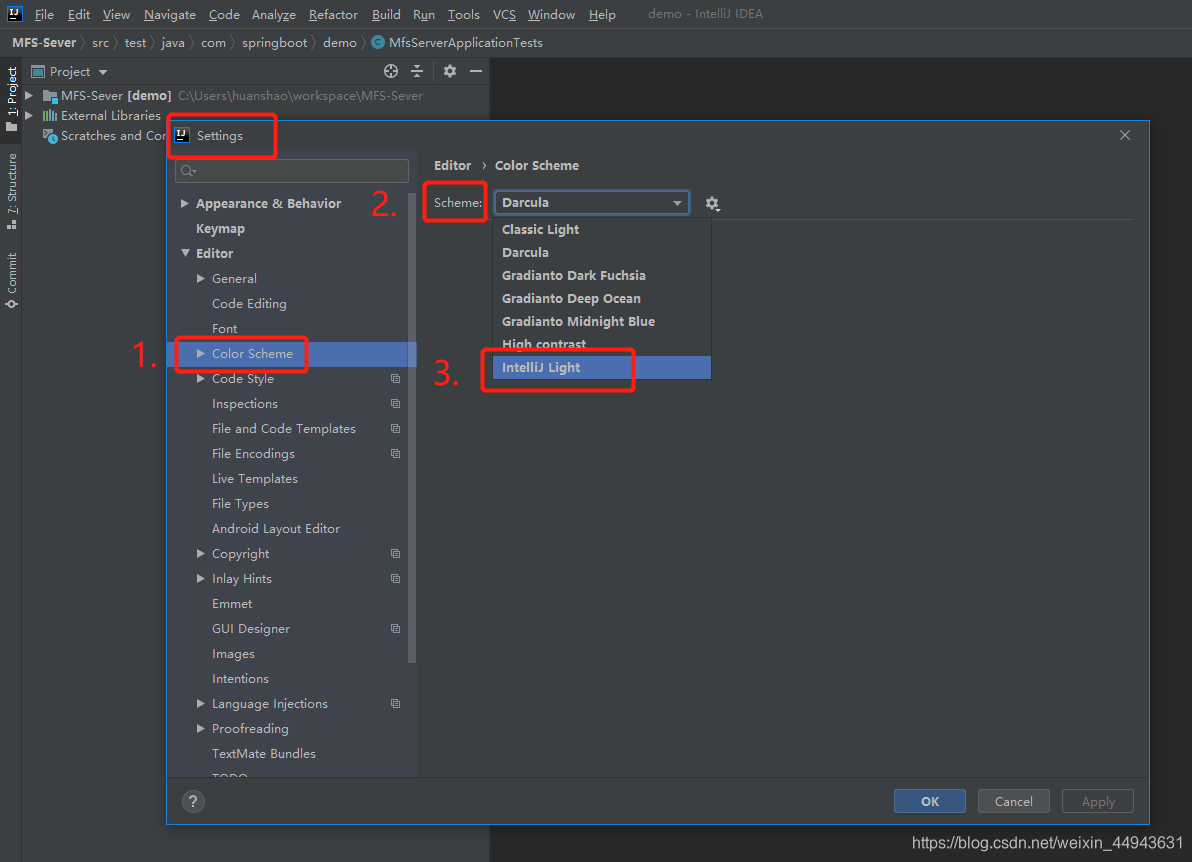Close the Settings dialog with X
This screenshot has height=862, width=1192.
click(x=1125, y=135)
